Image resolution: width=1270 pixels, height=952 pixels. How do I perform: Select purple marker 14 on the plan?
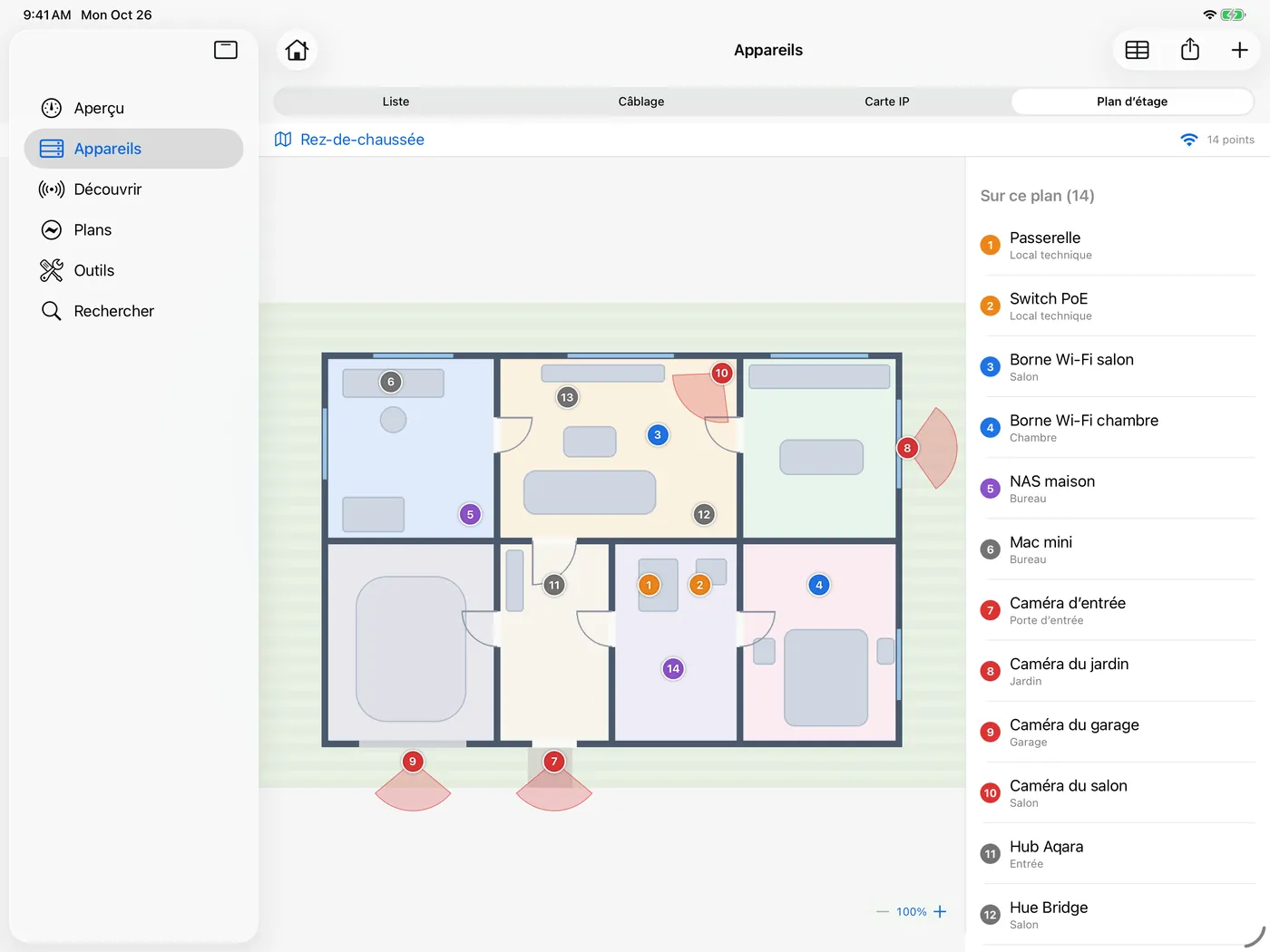point(673,668)
